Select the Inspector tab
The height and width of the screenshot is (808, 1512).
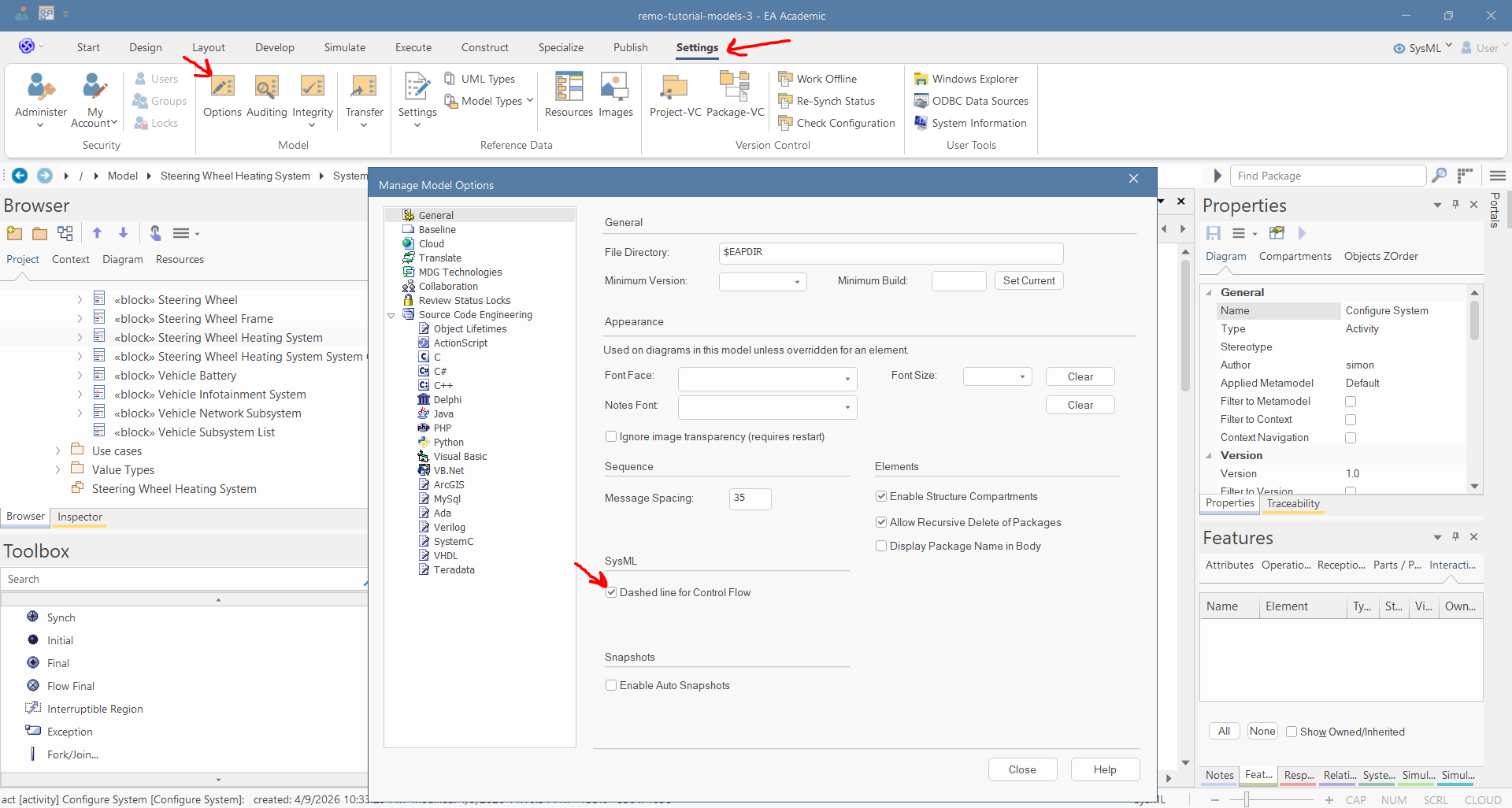[x=80, y=517]
